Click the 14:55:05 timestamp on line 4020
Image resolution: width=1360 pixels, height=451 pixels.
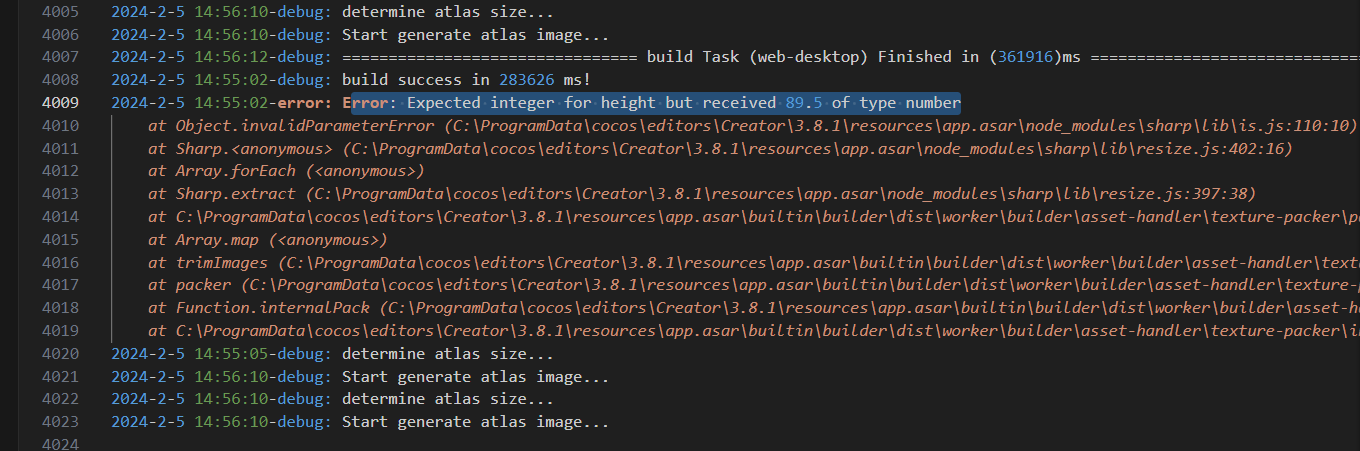(x=228, y=353)
